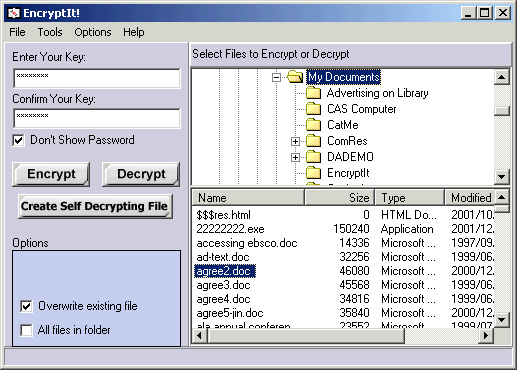This screenshot has height=370, width=517.
Task: Open the Options menu
Action: 93,32
